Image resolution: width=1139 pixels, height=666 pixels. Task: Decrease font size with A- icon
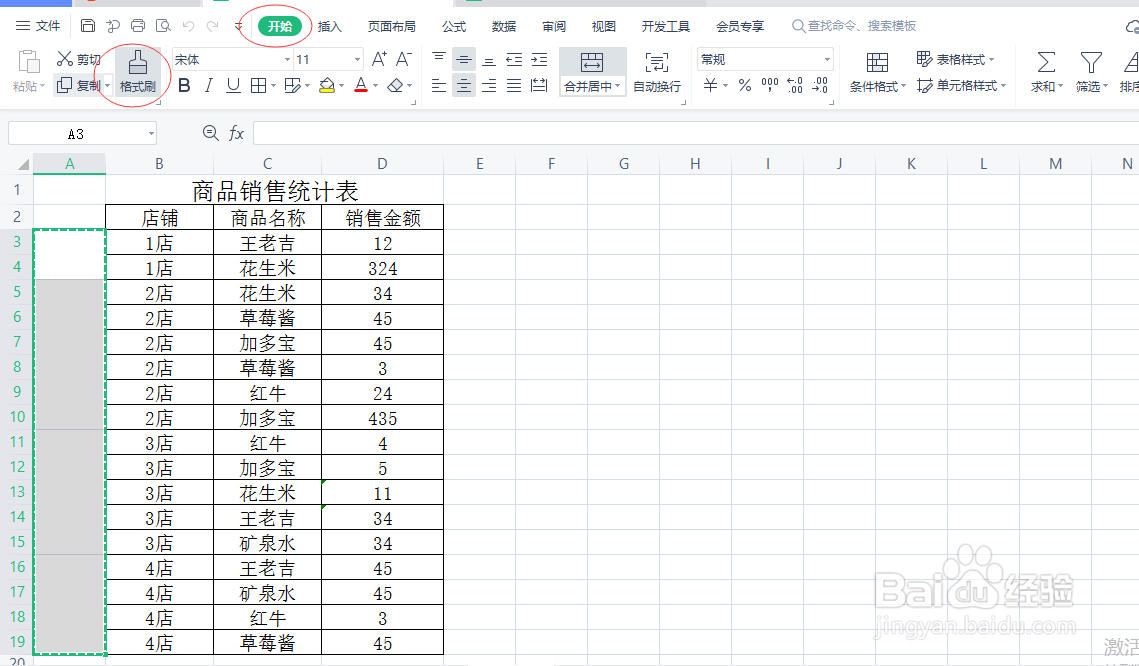403,60
